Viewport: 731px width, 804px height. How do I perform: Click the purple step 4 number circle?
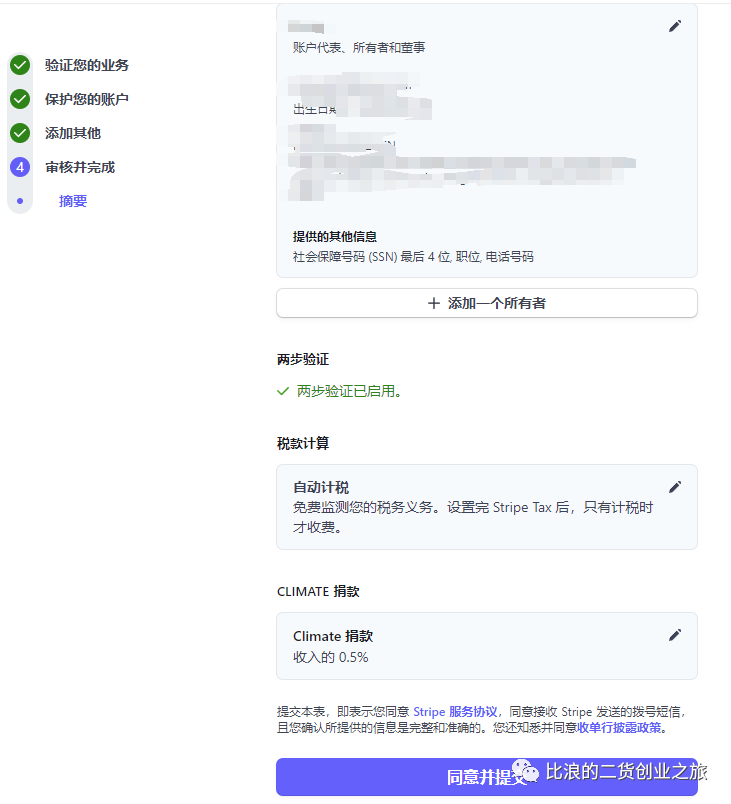coord(20,167)
